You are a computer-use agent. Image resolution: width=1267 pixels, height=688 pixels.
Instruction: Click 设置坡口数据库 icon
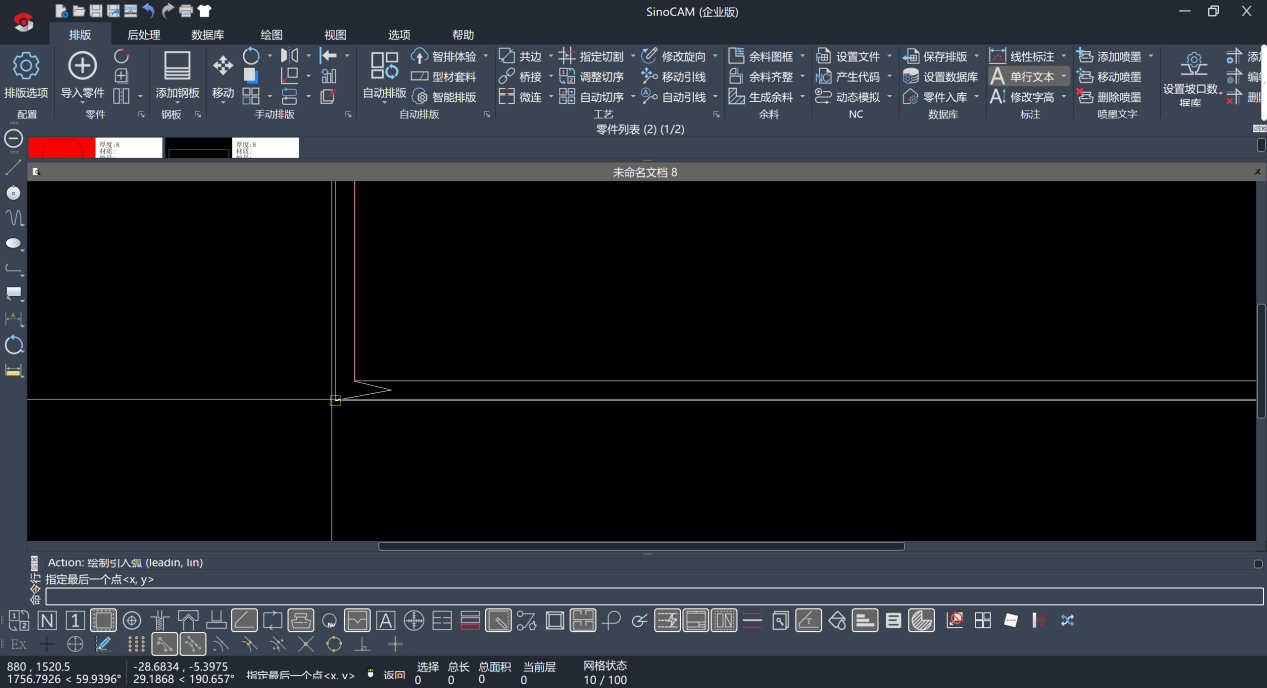(x=1193, y=66)
